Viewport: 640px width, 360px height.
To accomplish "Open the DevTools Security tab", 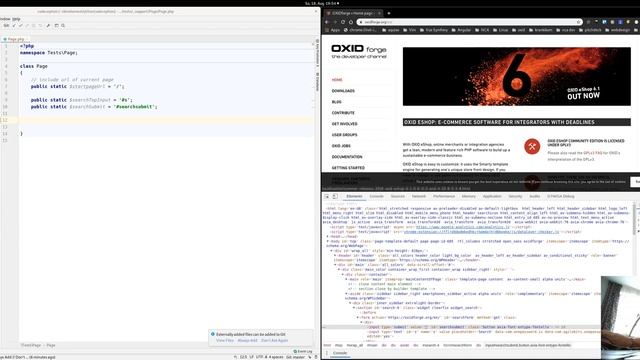I will 515,196.
